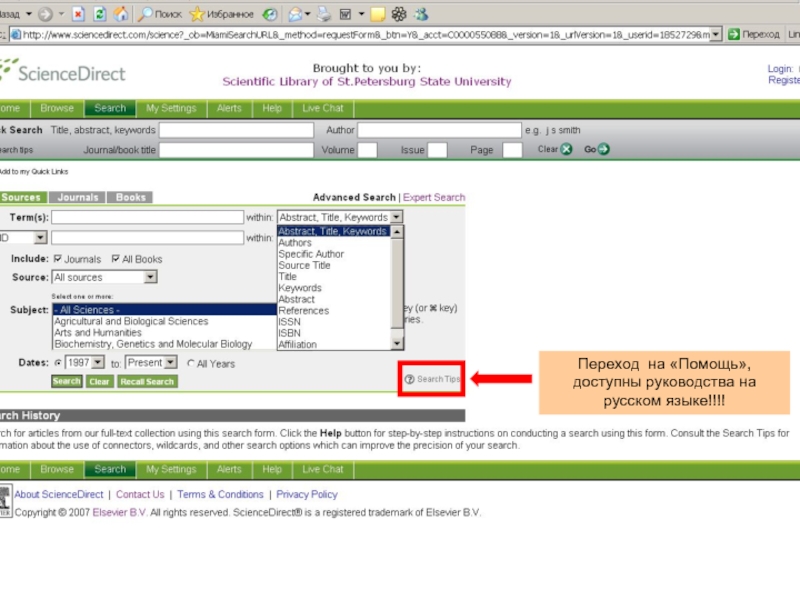Toggle the All Books checkbox

coord(116,259)
